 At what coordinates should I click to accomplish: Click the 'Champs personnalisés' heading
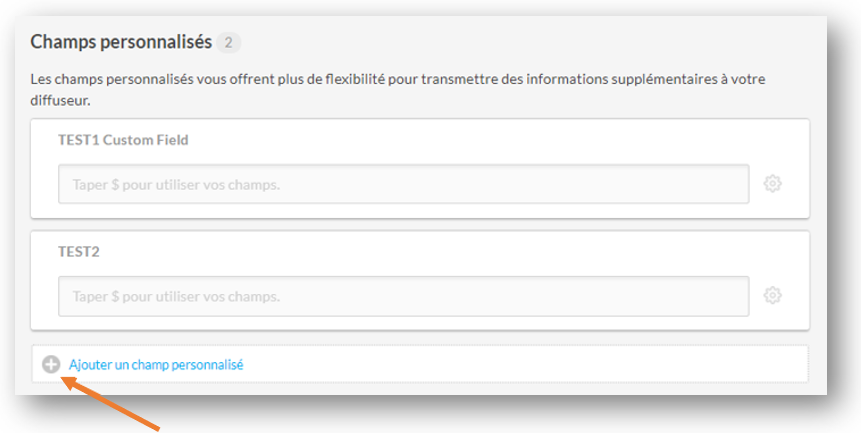[121, 42]
